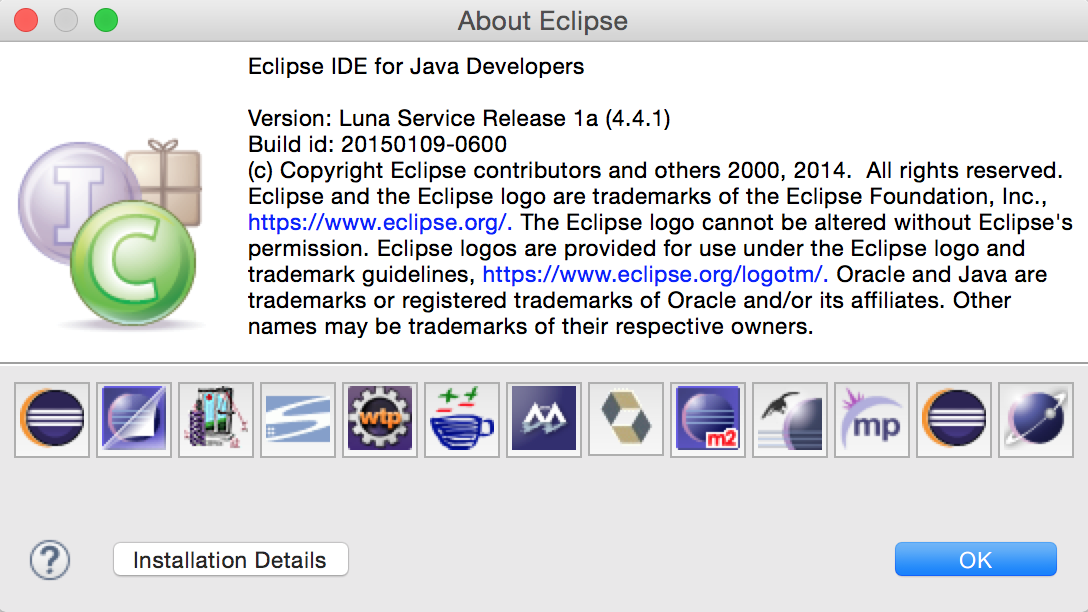1088x612 pixels.
Task: Click the beige hexagon cube plugin icon
Action: (x=626, y=420)
